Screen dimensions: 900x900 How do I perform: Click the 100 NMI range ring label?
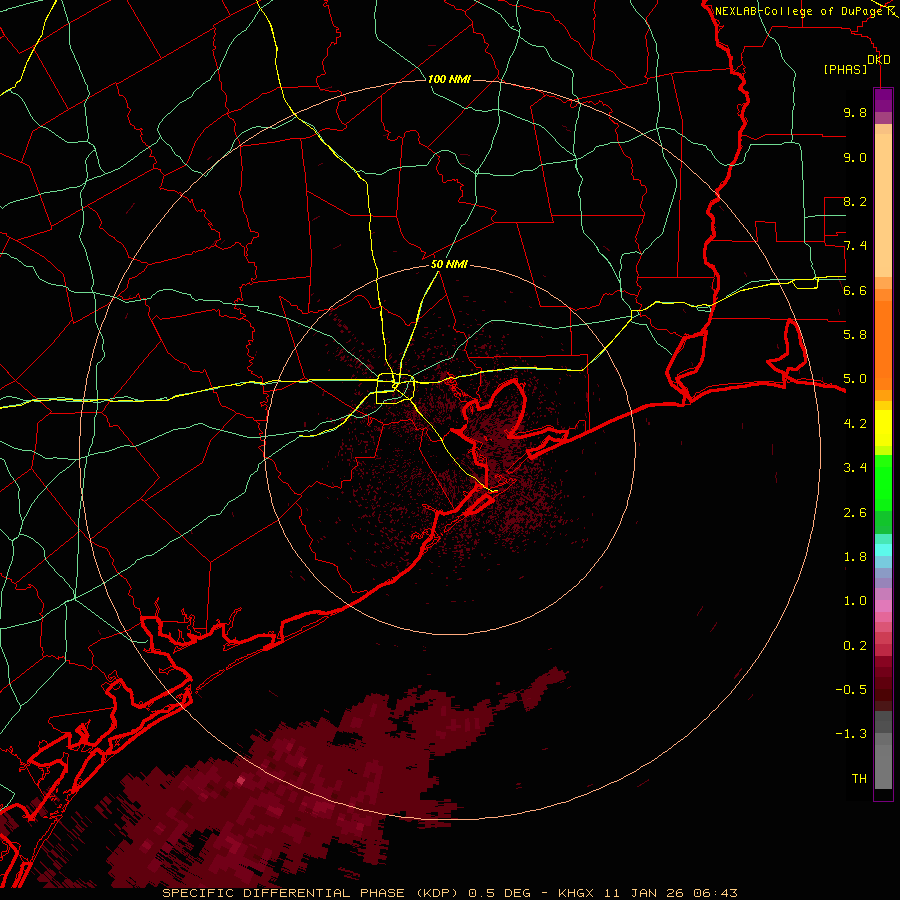449,79
